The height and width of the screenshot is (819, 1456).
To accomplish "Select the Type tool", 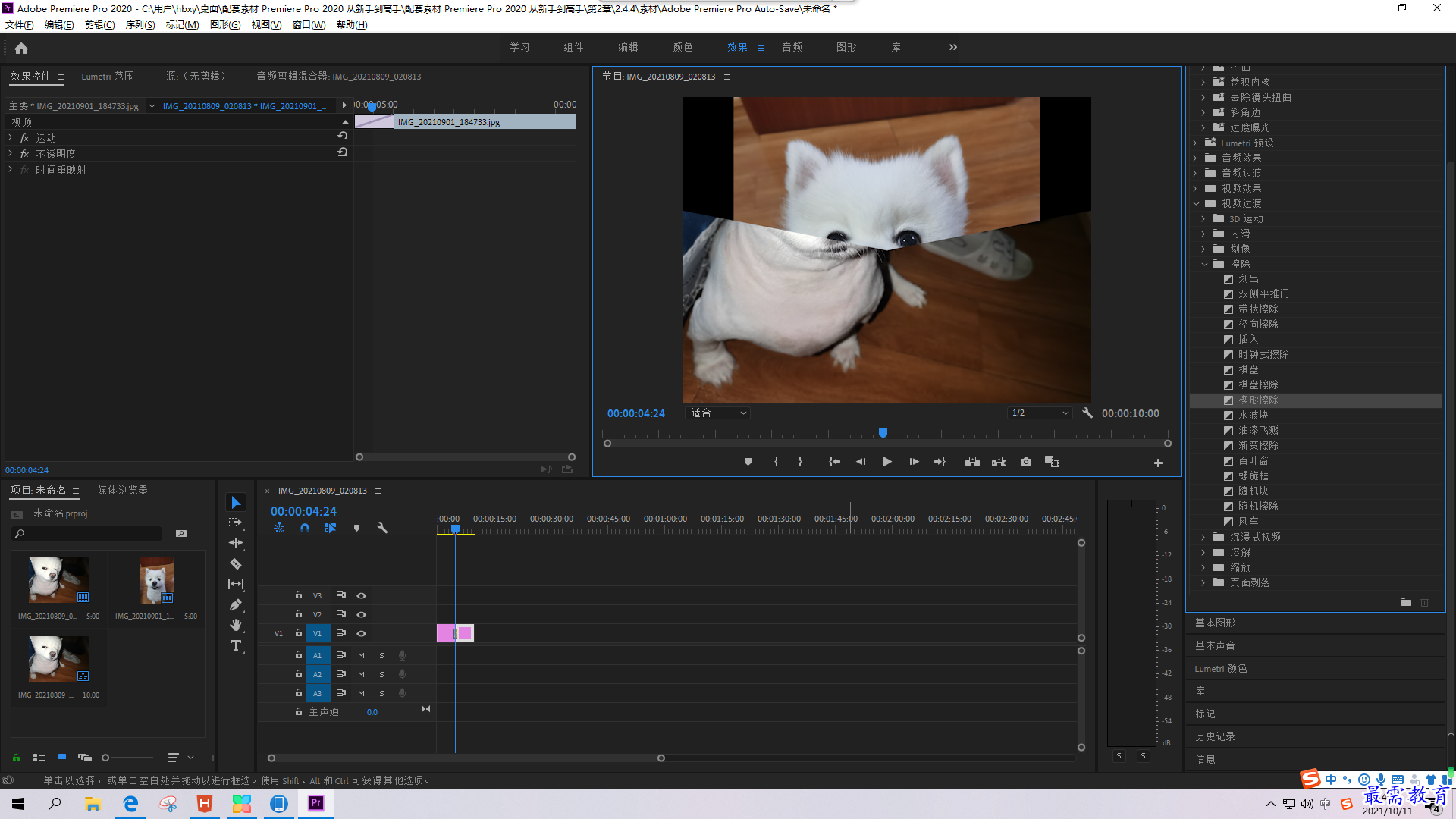I will coord(236,645).
